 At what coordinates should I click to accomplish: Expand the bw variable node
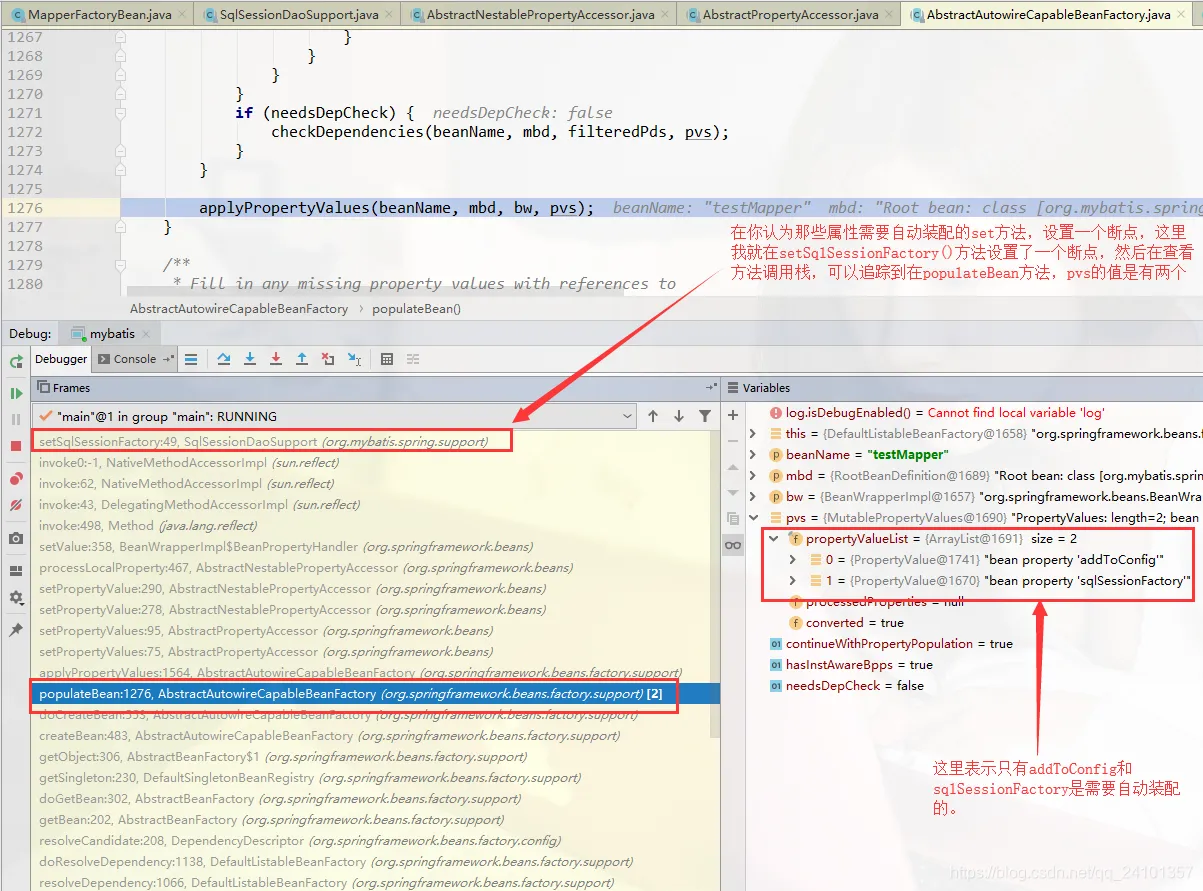tap(753, 497)
